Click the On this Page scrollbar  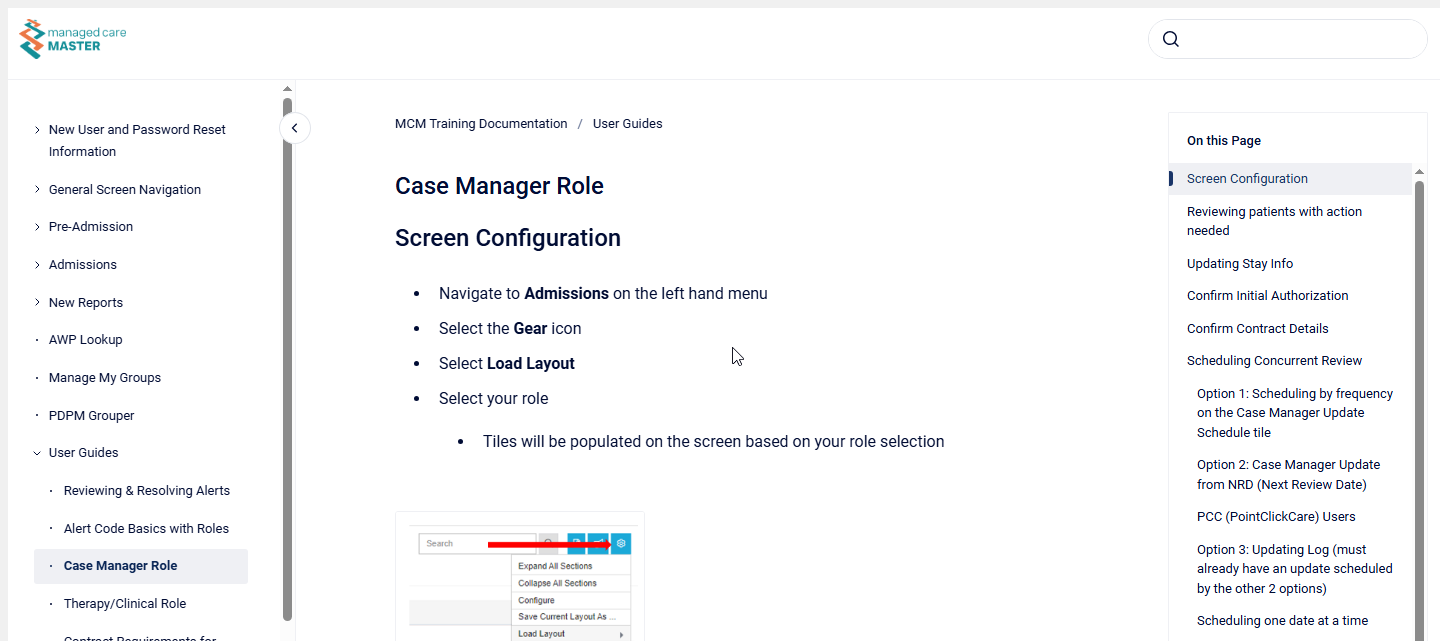(1418, 410)
